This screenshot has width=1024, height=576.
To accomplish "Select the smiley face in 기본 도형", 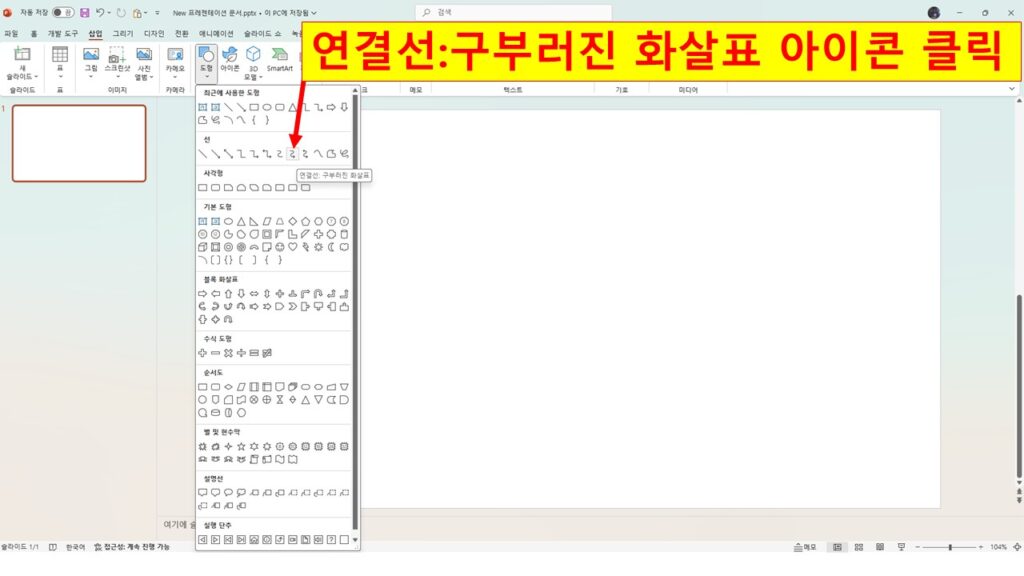I will 280,247.
